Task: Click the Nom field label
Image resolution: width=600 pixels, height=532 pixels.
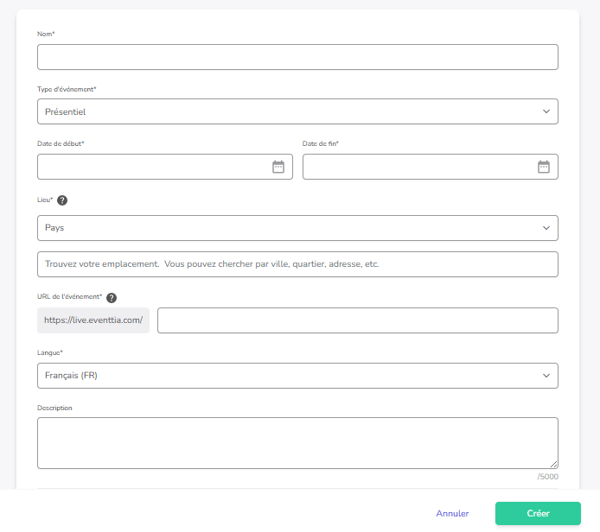Action: [x=46, y=34]
